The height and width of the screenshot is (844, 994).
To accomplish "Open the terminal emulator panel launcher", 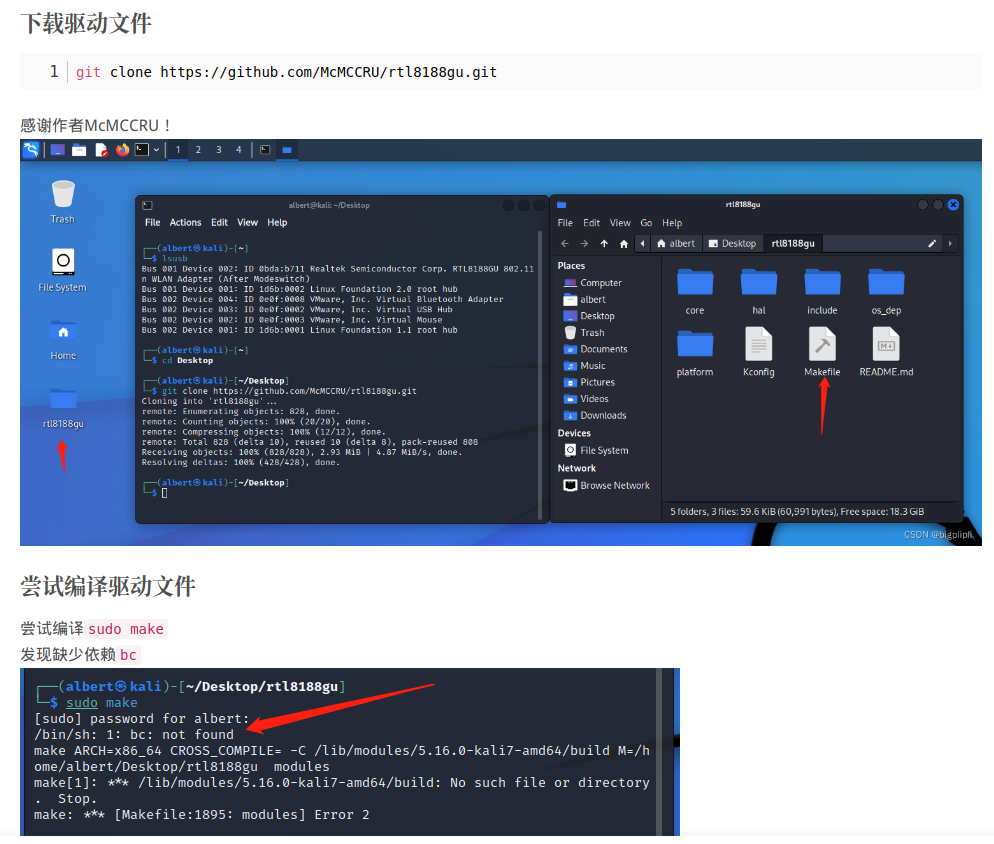I will pos(142,150).
